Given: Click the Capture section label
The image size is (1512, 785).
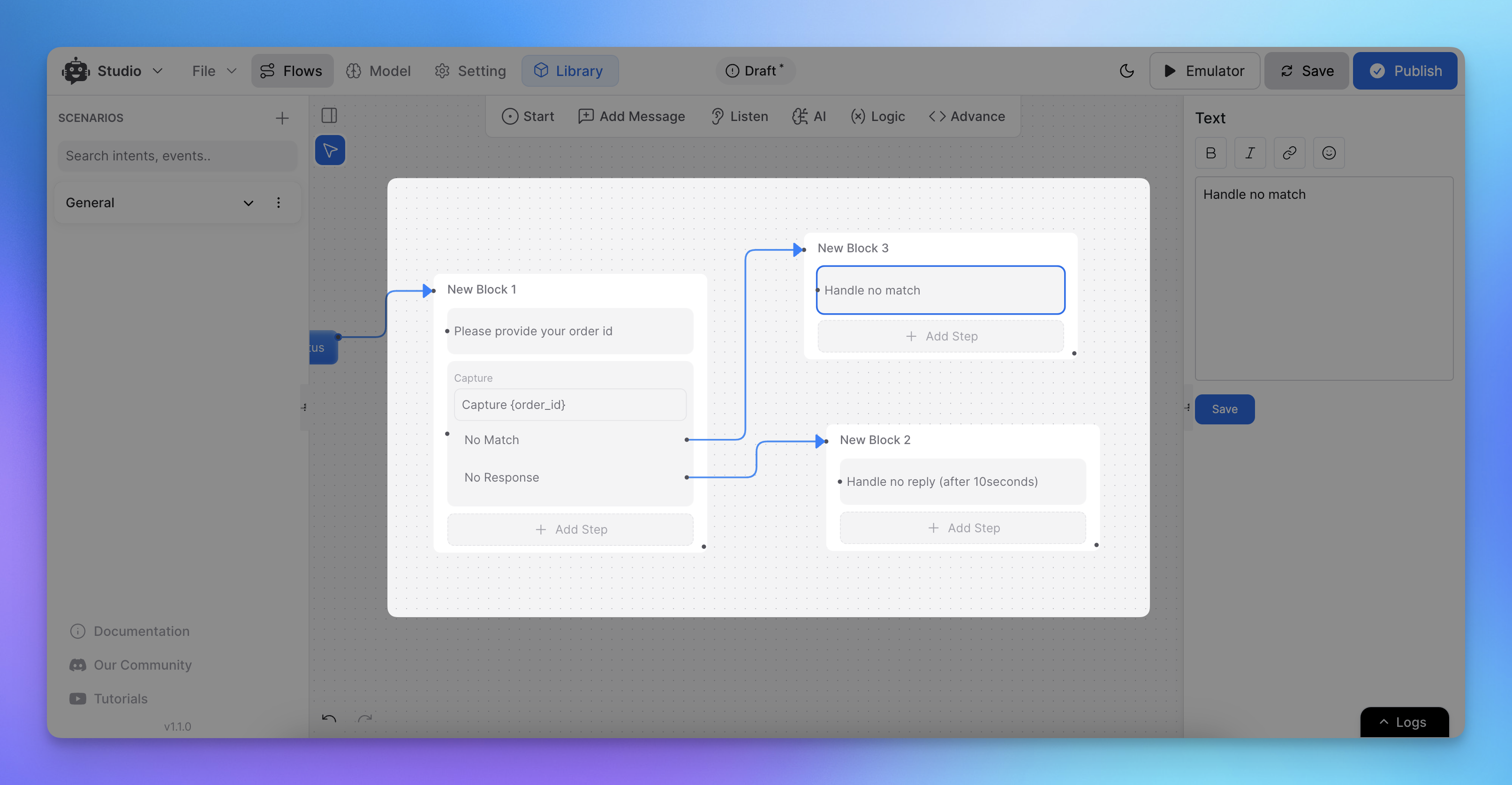Looking at the screenshot, I should point(473,378).
